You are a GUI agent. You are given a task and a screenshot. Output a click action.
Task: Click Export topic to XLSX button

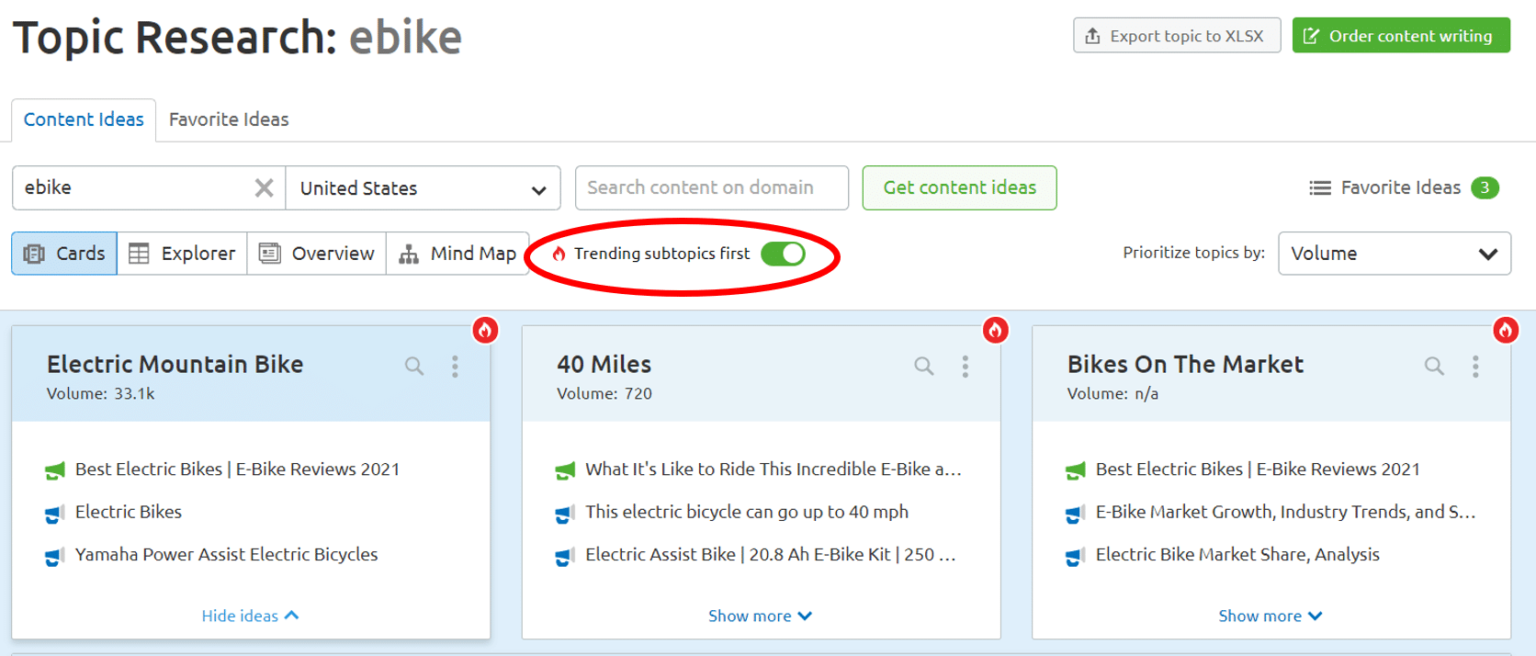pyautogui.click(x=1176, y=36)
